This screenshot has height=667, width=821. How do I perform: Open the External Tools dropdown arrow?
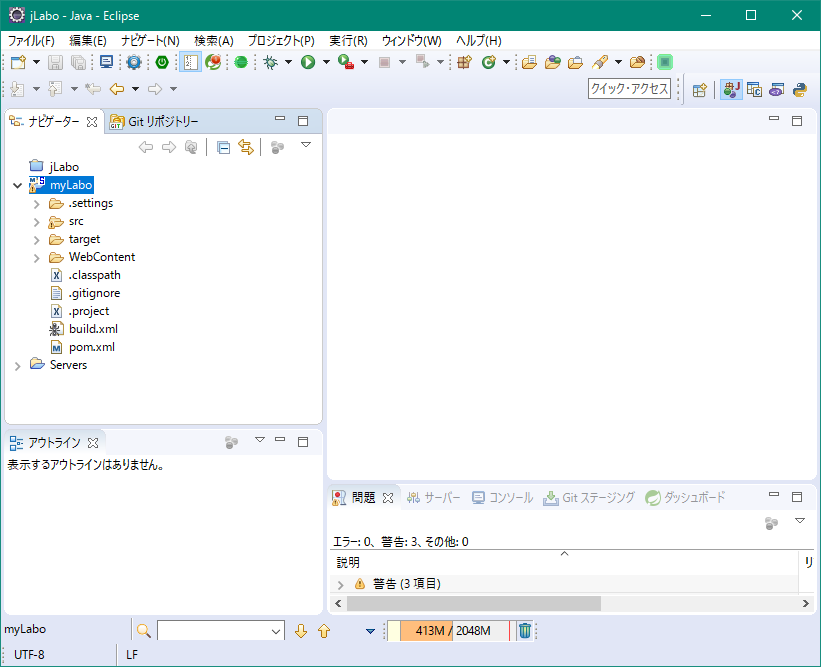364,62
